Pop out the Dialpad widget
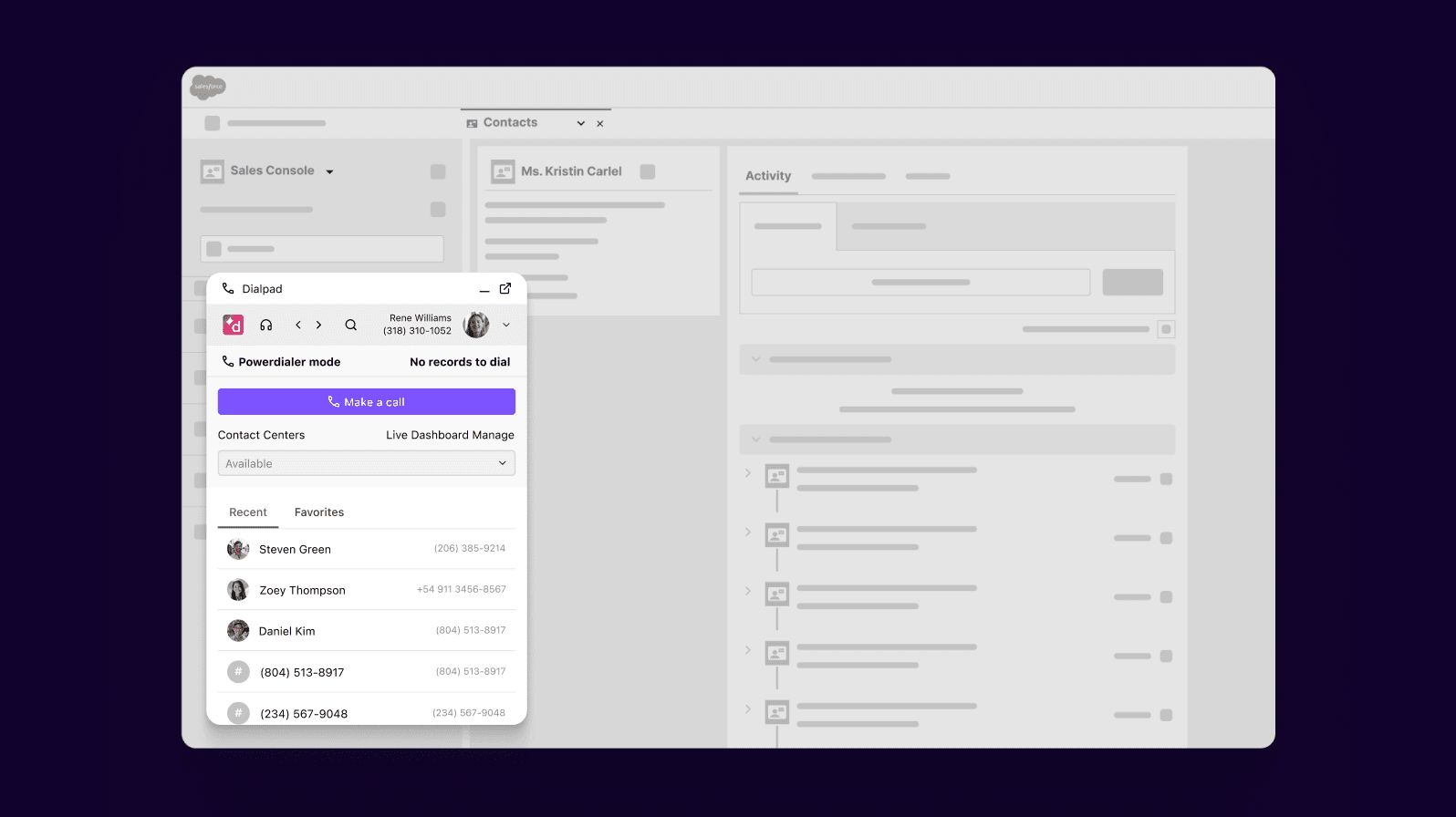 tap(505, 289)
